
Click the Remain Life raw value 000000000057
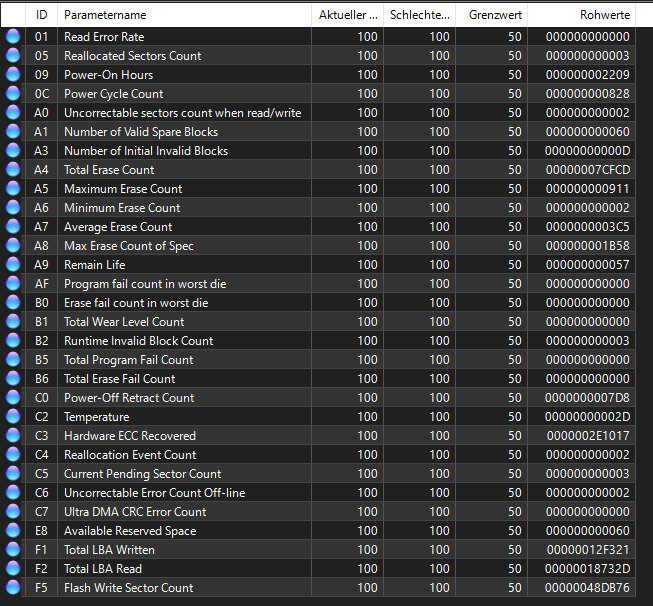(x=588, y=264)
